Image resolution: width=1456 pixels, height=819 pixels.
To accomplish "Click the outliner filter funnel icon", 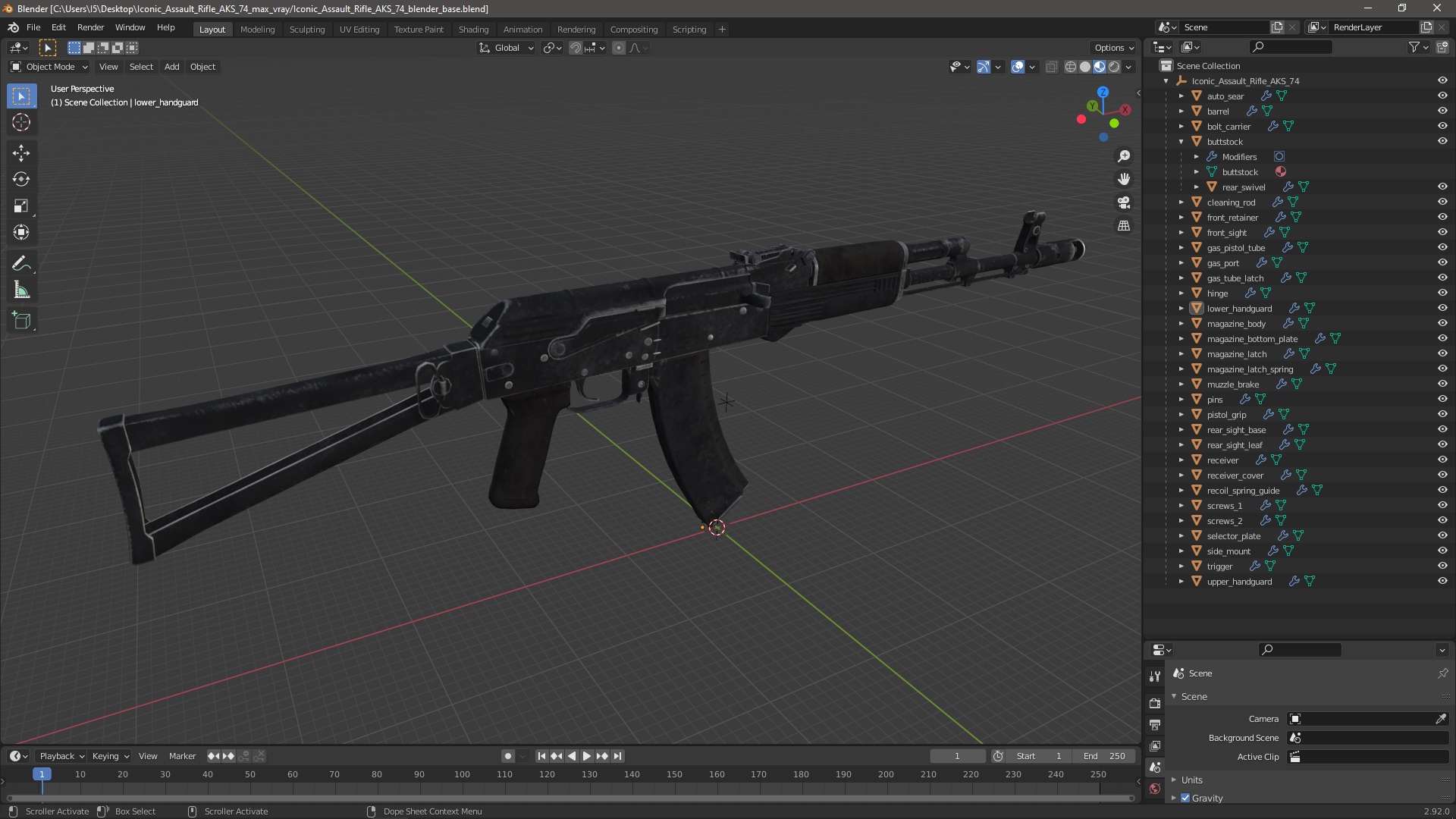I will (x=1414, y=47).
